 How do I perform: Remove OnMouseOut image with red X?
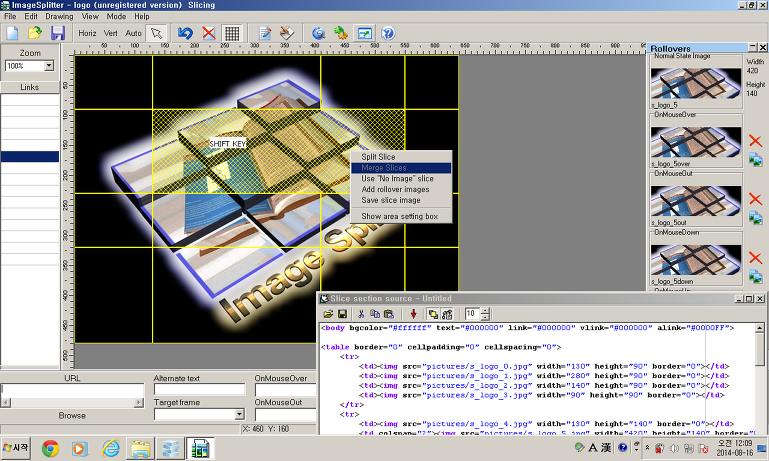click(x=755, y=199)
